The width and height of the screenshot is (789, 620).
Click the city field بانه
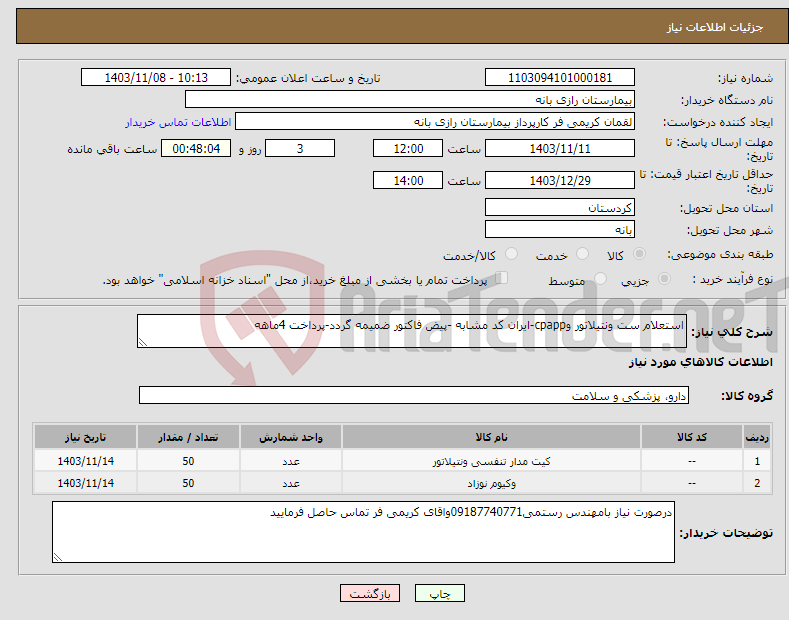(x=560, y=229)
